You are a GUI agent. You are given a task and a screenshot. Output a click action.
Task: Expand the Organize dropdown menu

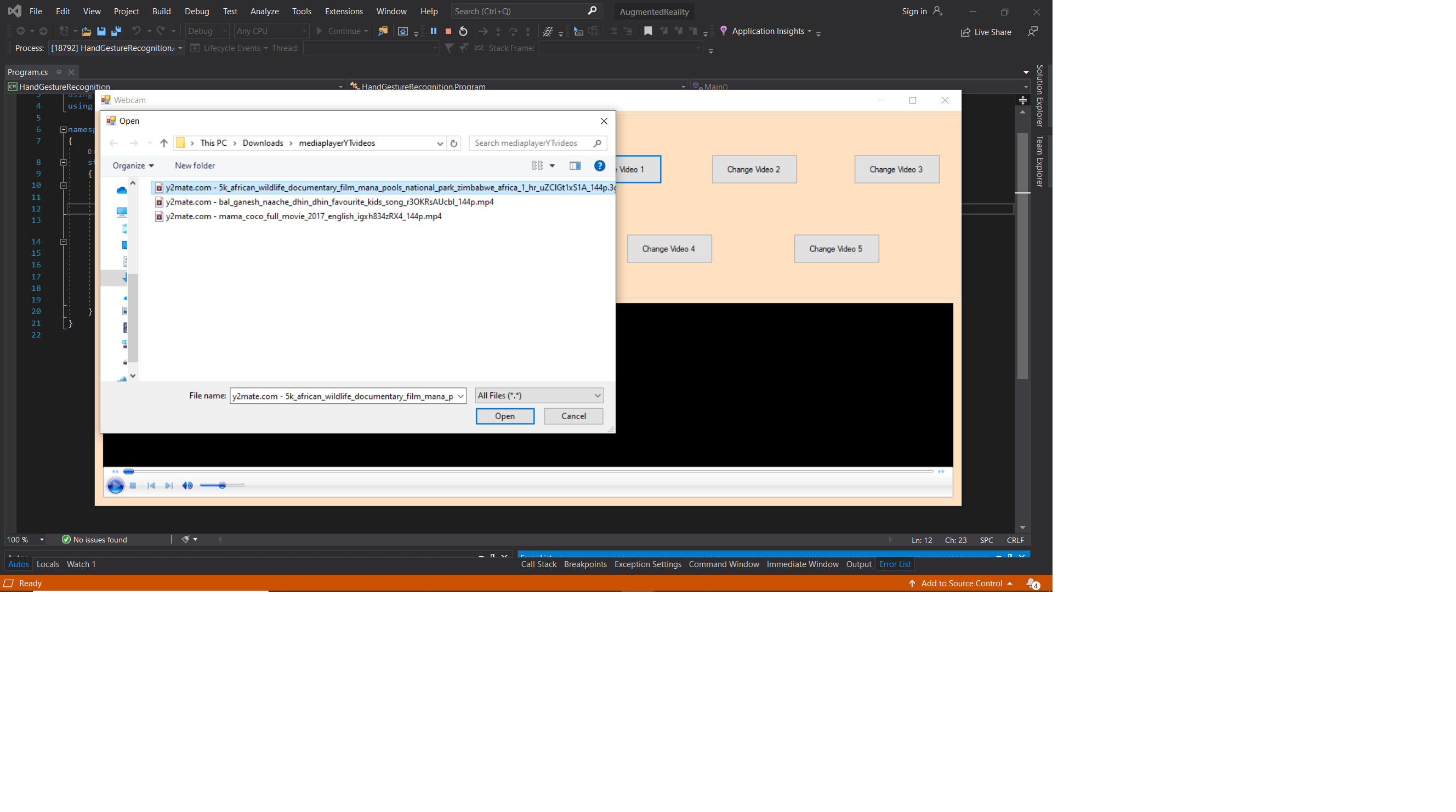133,165
